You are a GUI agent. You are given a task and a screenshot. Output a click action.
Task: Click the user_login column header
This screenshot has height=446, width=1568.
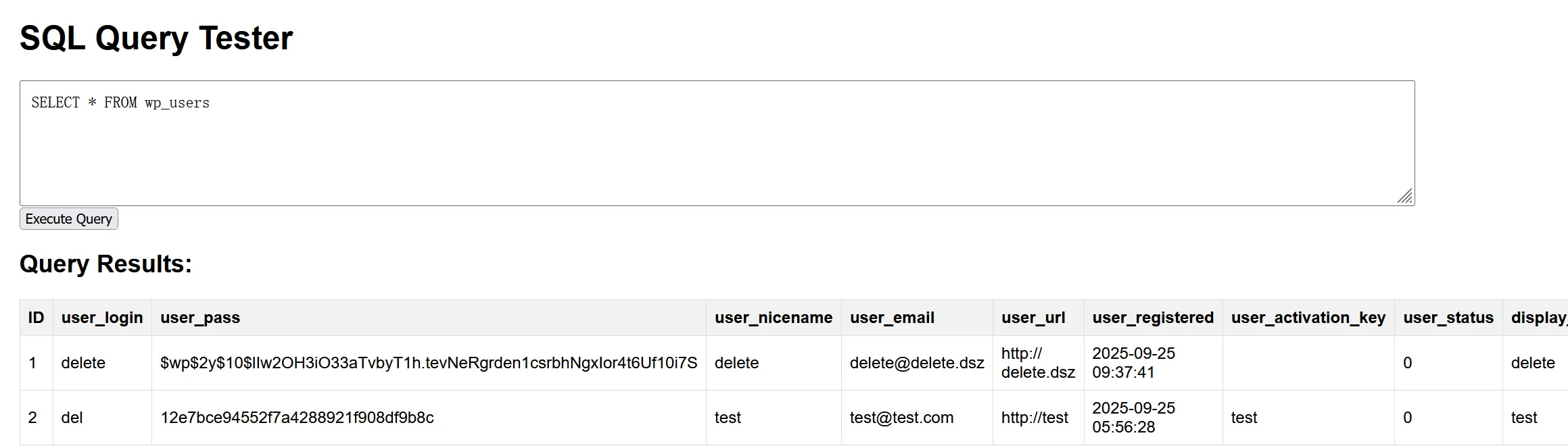pos(102,318)
